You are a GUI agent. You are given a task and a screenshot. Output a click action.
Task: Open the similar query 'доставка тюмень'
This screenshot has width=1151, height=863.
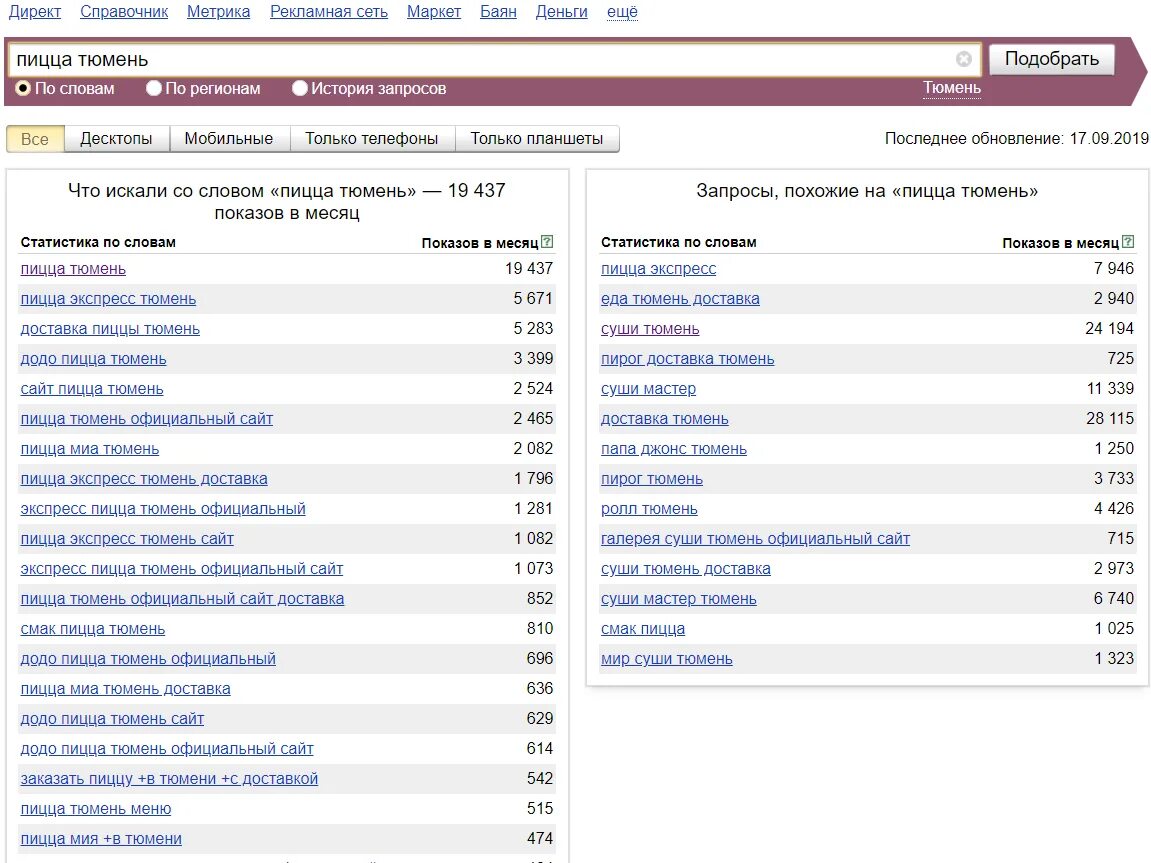(x=665, y=419)
